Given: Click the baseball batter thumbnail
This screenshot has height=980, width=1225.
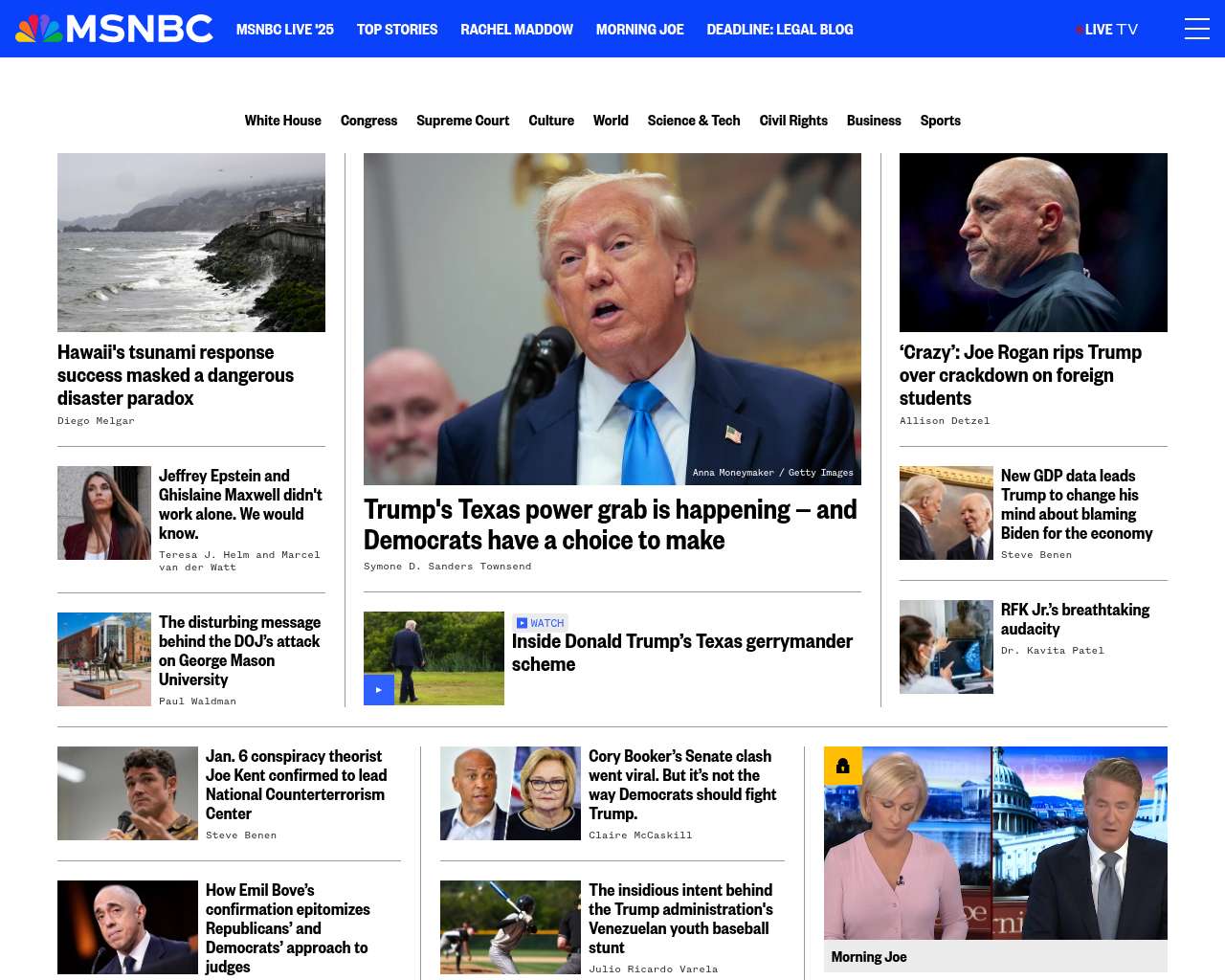Looking at the screenshot, I should click(510, 927).
